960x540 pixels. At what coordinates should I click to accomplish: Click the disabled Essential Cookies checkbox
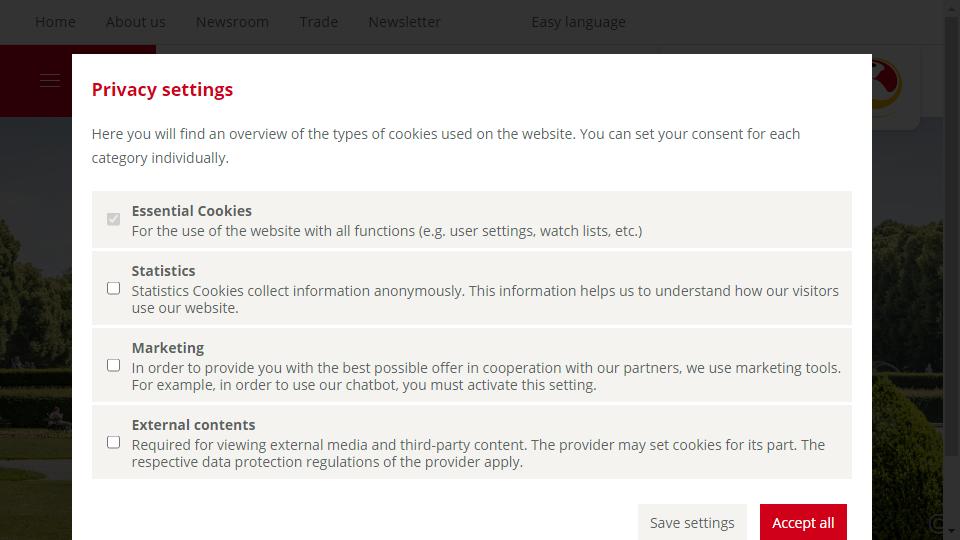113,219
